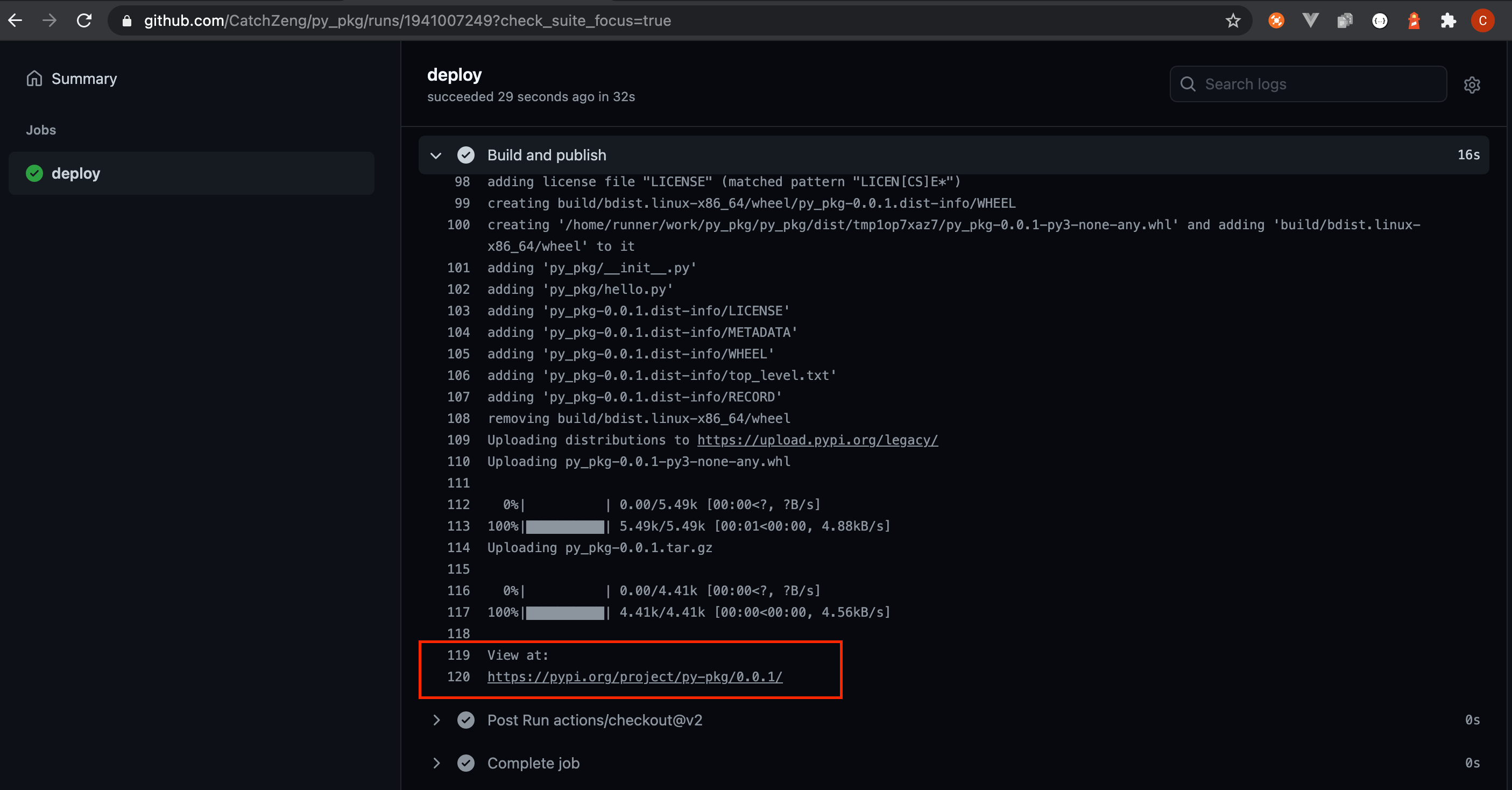1512x790 pixels.
Task: Click the Build and publish success check icon
Action: point(465,155)
